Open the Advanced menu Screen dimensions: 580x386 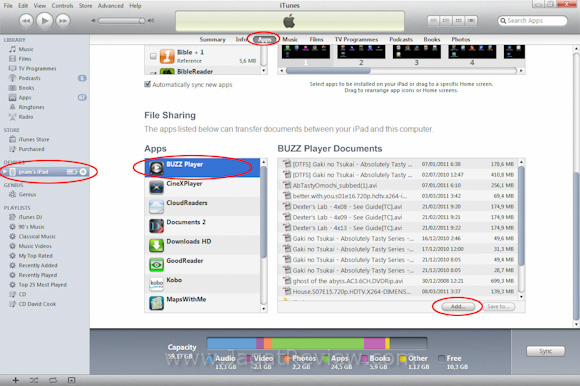click(111, 6)
